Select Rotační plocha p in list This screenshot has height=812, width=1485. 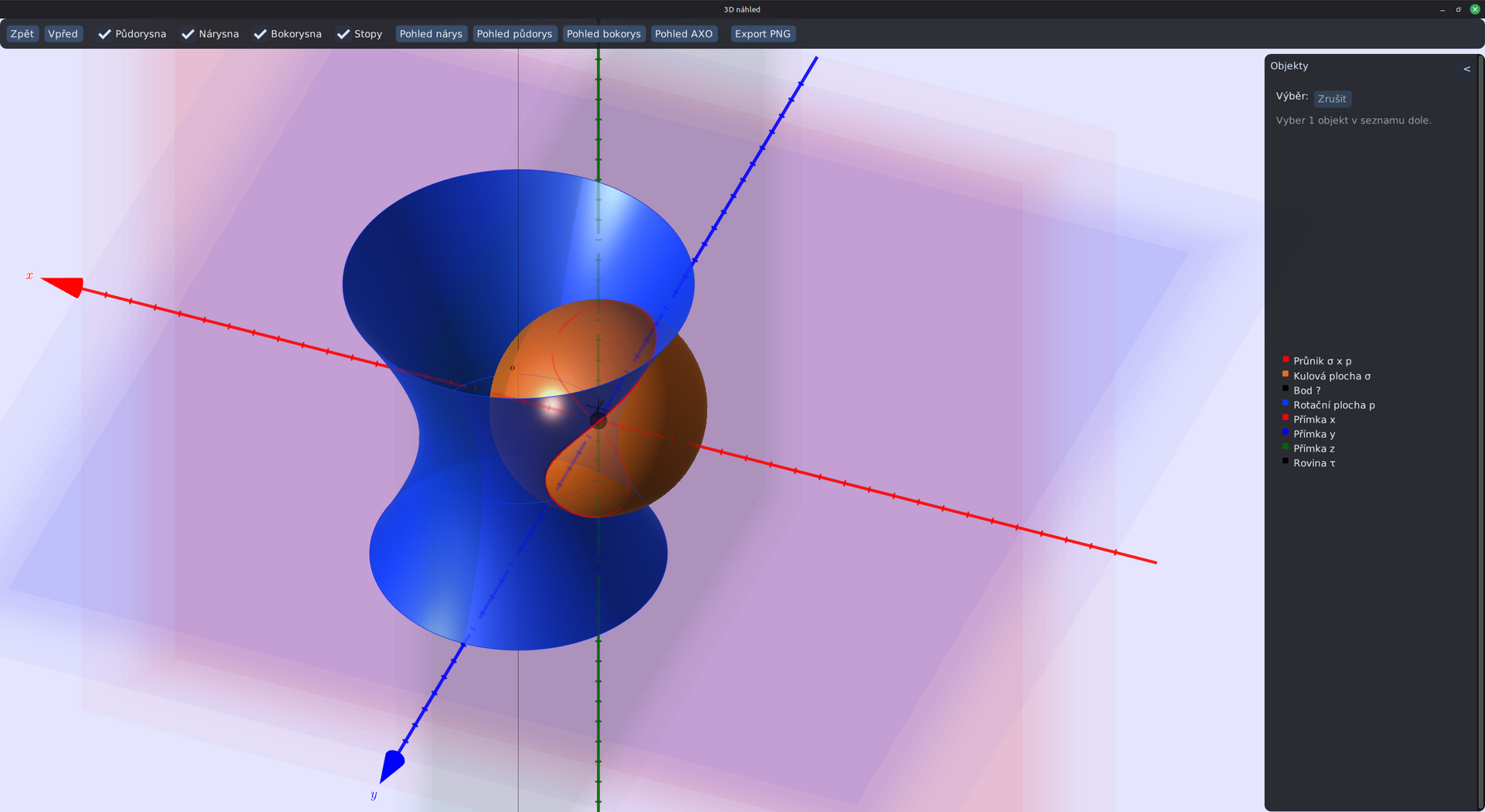point(1334,405)
